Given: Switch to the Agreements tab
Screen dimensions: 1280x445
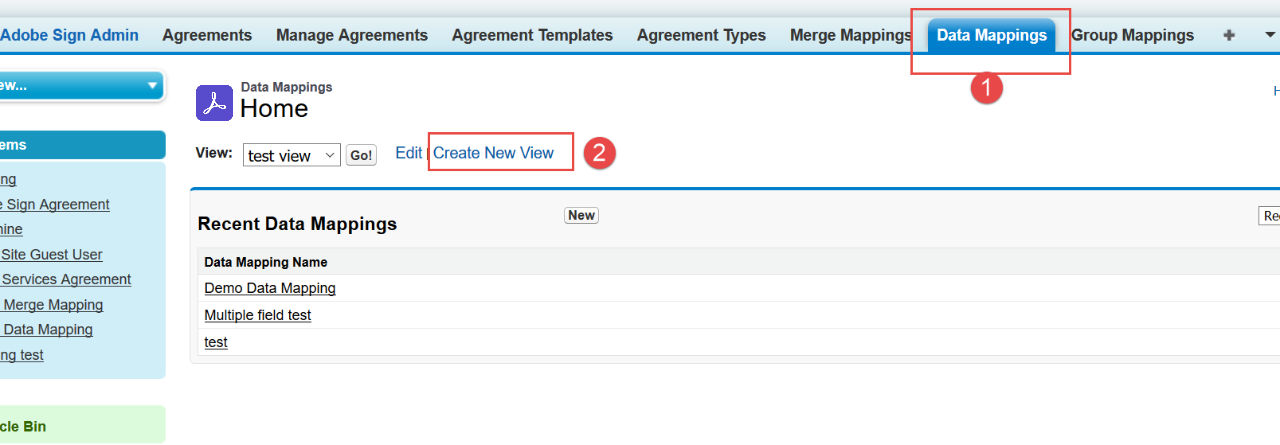Looking at the screenshot, I should [x=207, y=35].
